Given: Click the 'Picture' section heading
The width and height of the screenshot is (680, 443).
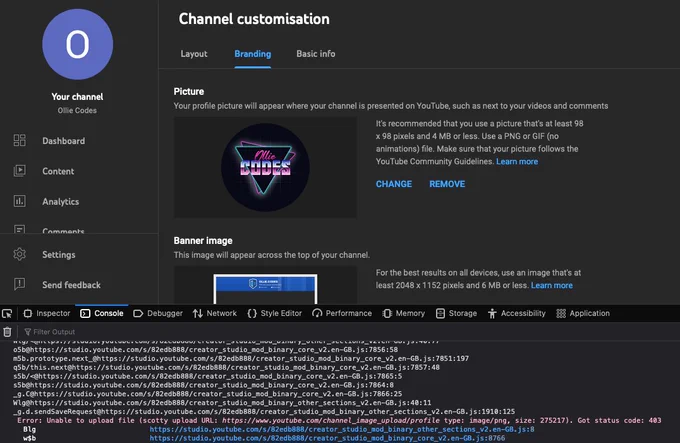Looking at the screenshot, I should (x=189, y=91).
